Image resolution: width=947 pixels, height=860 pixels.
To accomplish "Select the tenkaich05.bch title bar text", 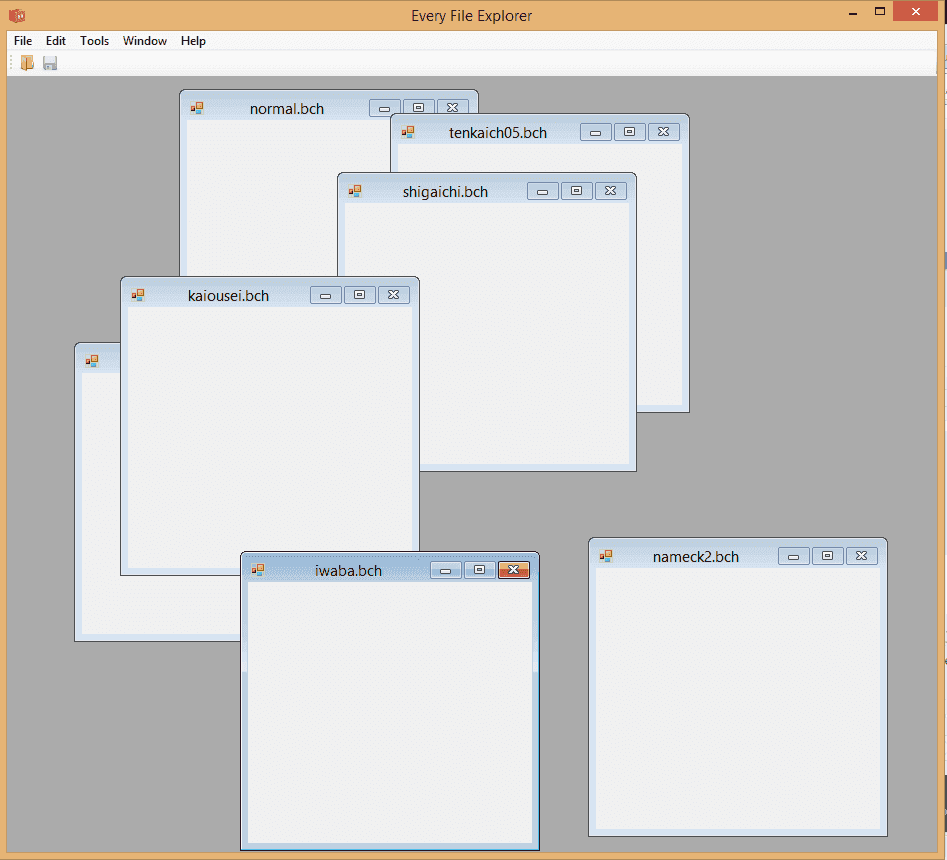I will coord(498,133).
